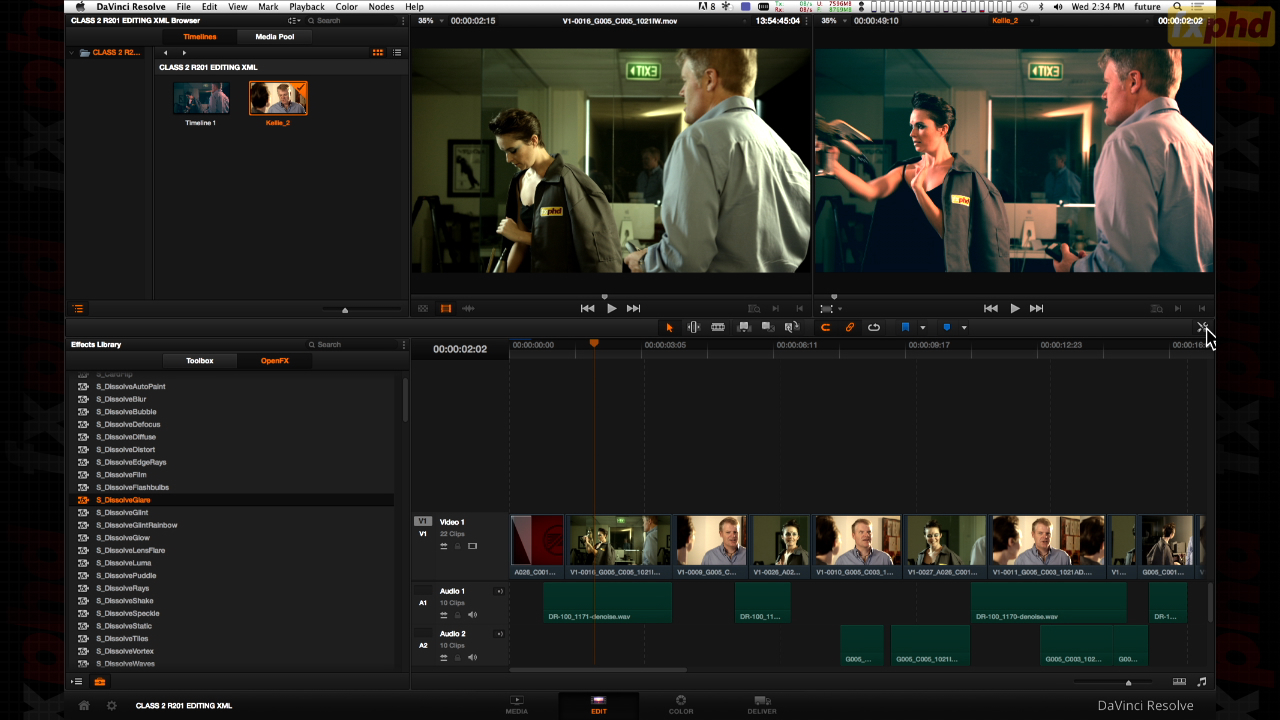Jump to next clip in source viewer
This screenshot has height=720, width=1280.
633,308
